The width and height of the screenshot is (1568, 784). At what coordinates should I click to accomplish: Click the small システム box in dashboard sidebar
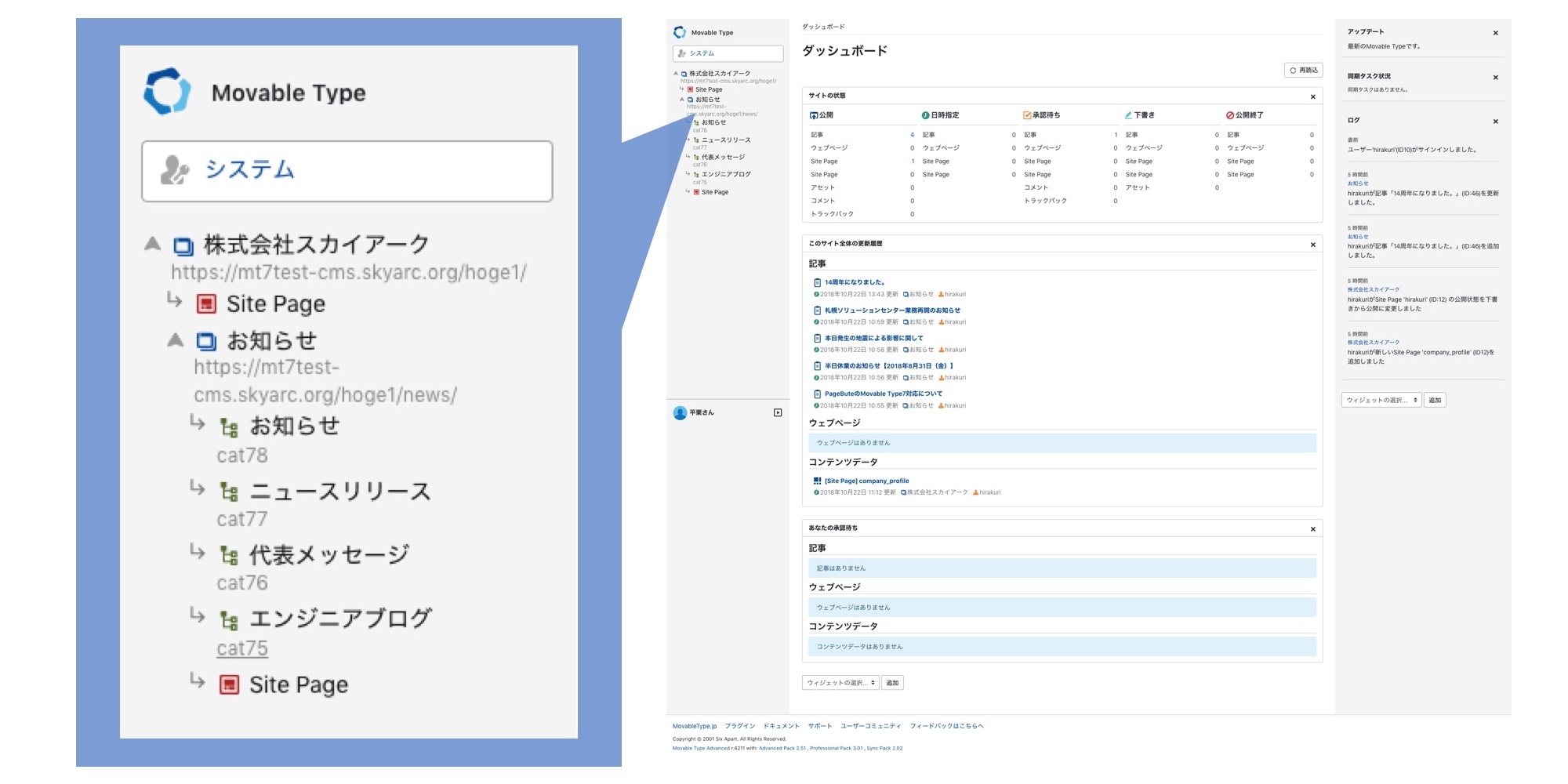click(x=728, y=53)
